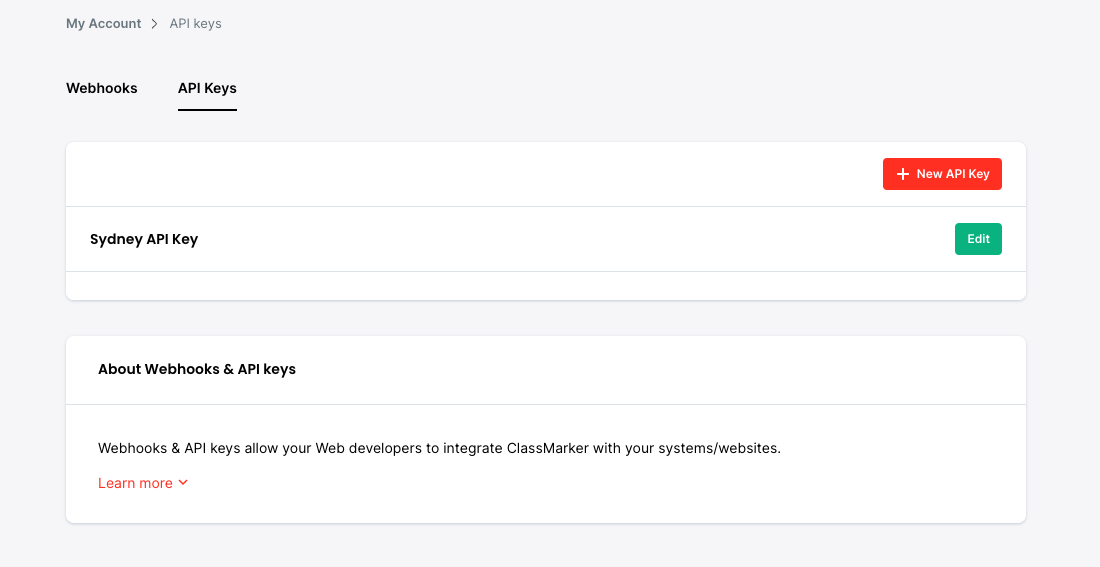
Task: Click the underline beneath the API Keys tab
Action: click(207, 109)
